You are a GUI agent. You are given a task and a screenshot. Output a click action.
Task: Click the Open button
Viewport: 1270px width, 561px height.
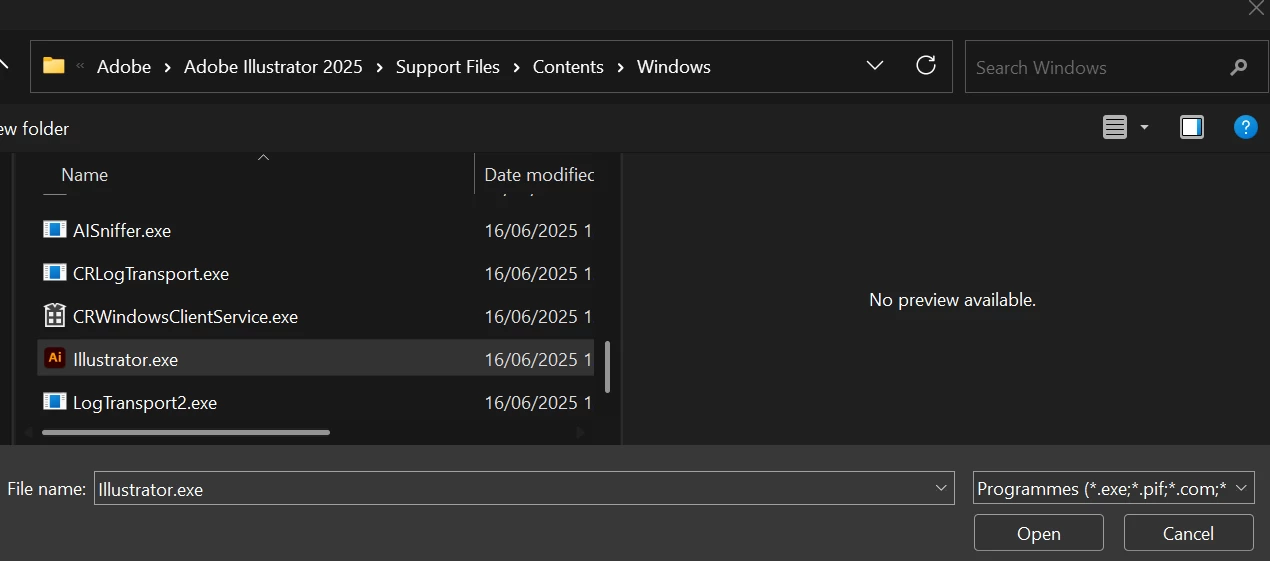pyautogui.click(x=1039, y=533)
